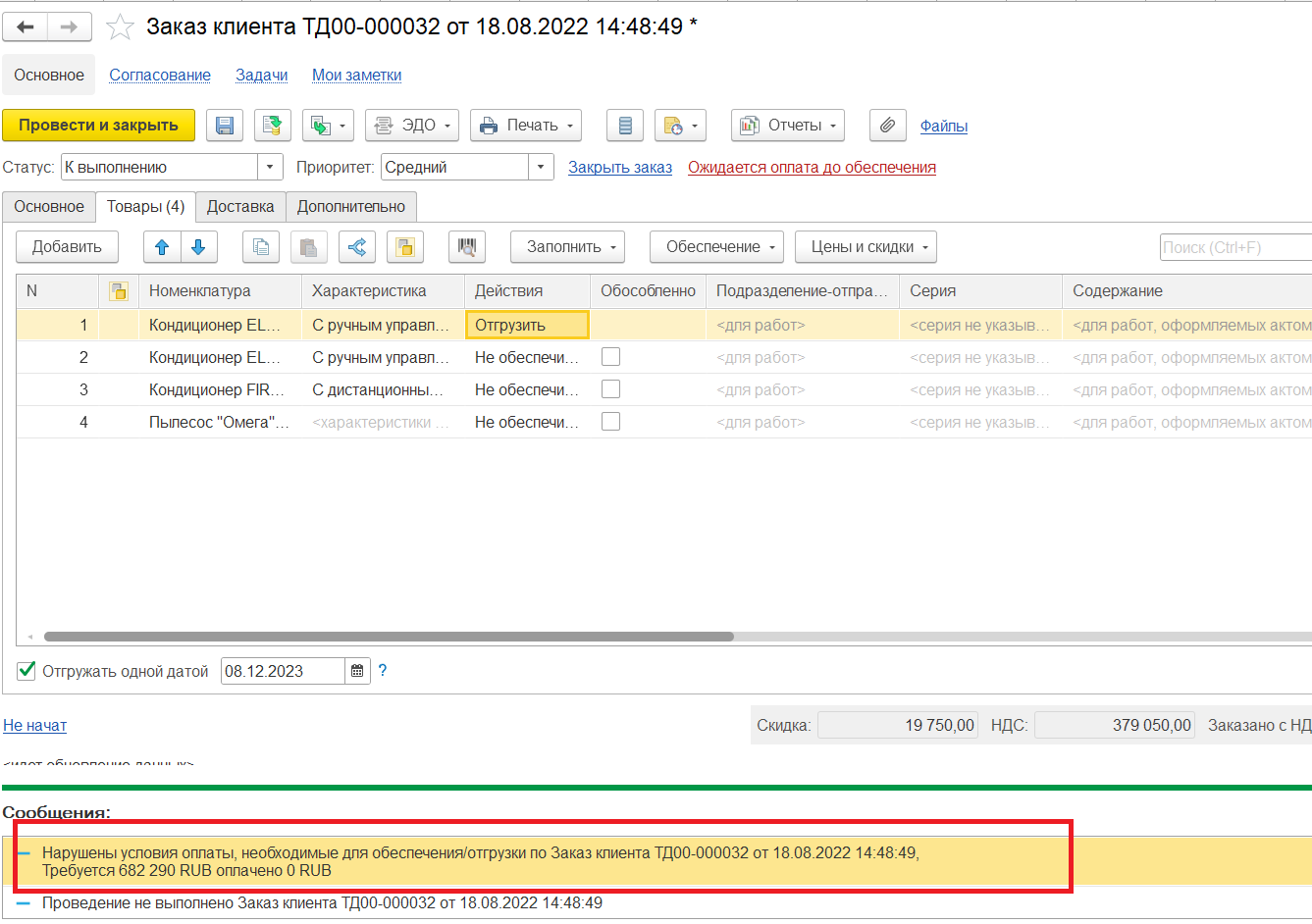Click the Номенклатура column header
The image size is (1312, 924).
(221, 291)
